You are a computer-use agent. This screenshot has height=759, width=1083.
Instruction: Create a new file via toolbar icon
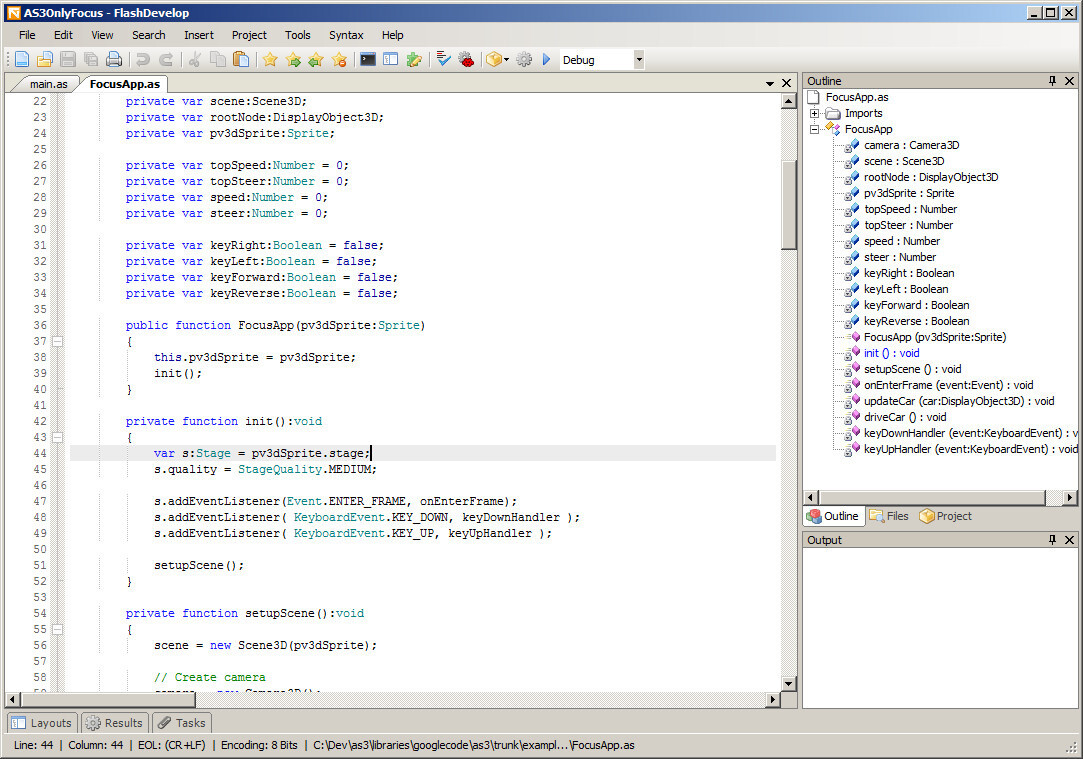[21, 60]
